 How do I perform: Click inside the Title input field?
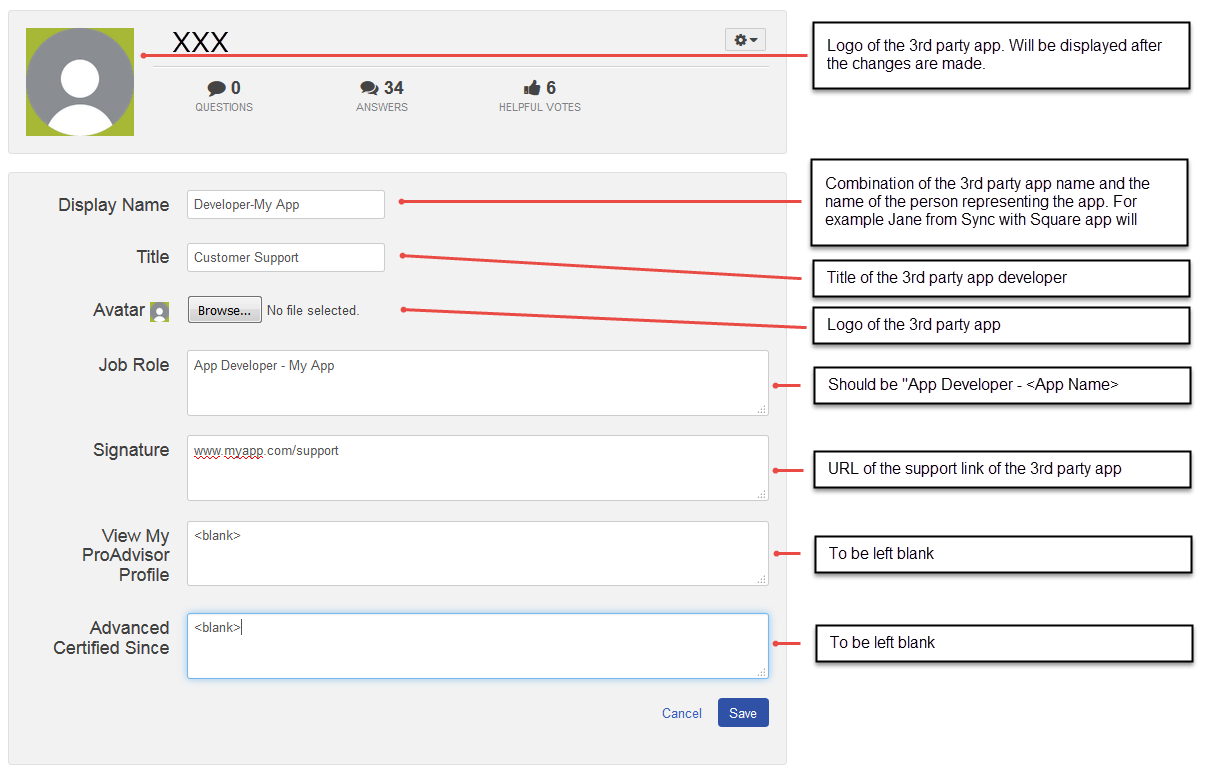[x=285, y=257]
